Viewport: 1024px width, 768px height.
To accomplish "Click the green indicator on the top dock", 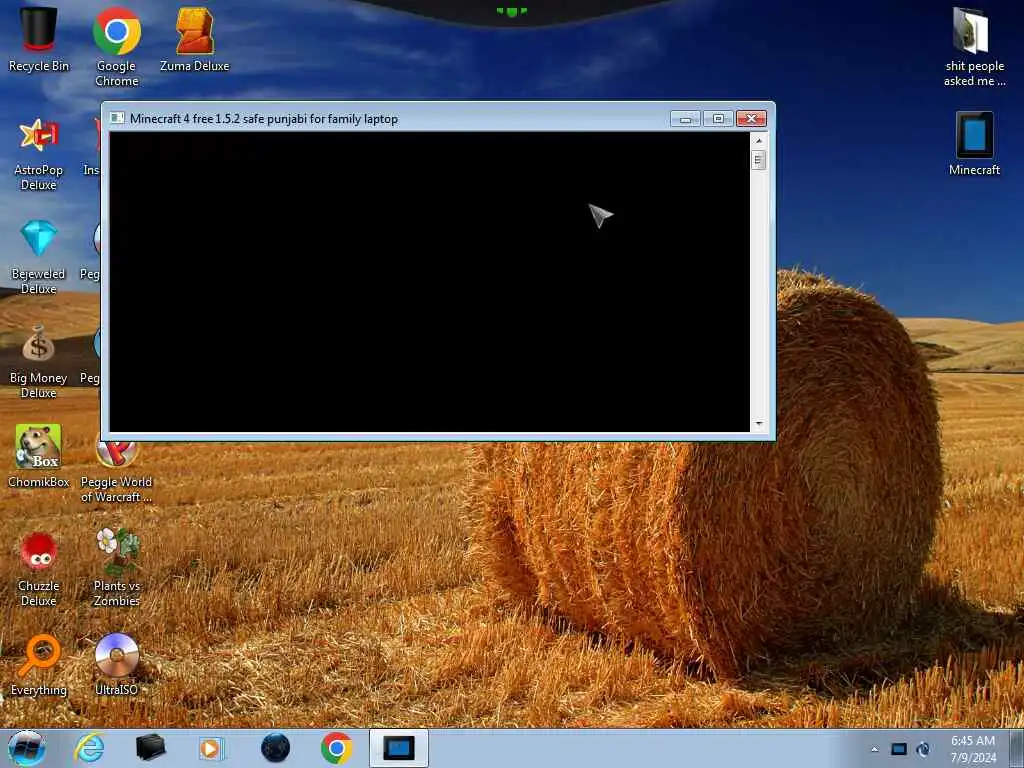I will pyautogui.click(x=511, y=11).
